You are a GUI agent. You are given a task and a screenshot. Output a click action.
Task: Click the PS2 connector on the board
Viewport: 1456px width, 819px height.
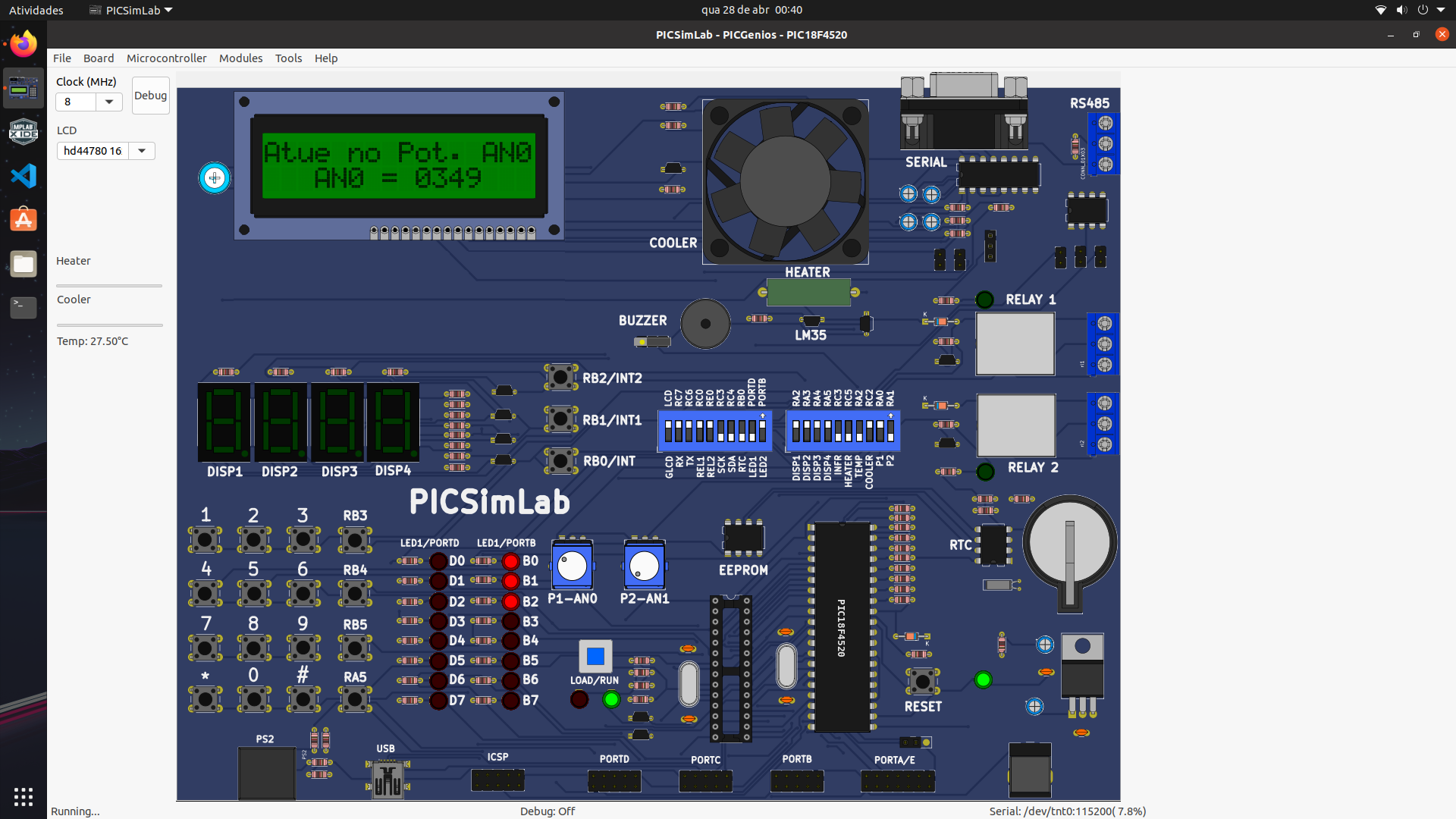click(x=266, y=773)
